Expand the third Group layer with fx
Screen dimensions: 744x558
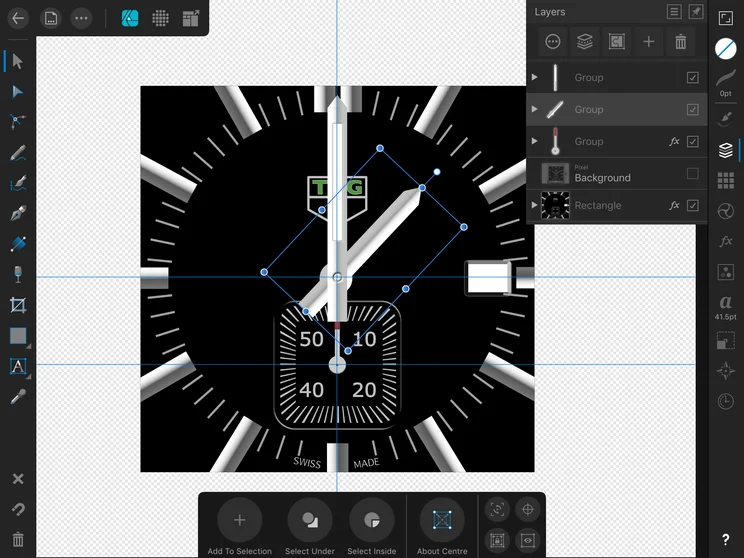[534, 141]
